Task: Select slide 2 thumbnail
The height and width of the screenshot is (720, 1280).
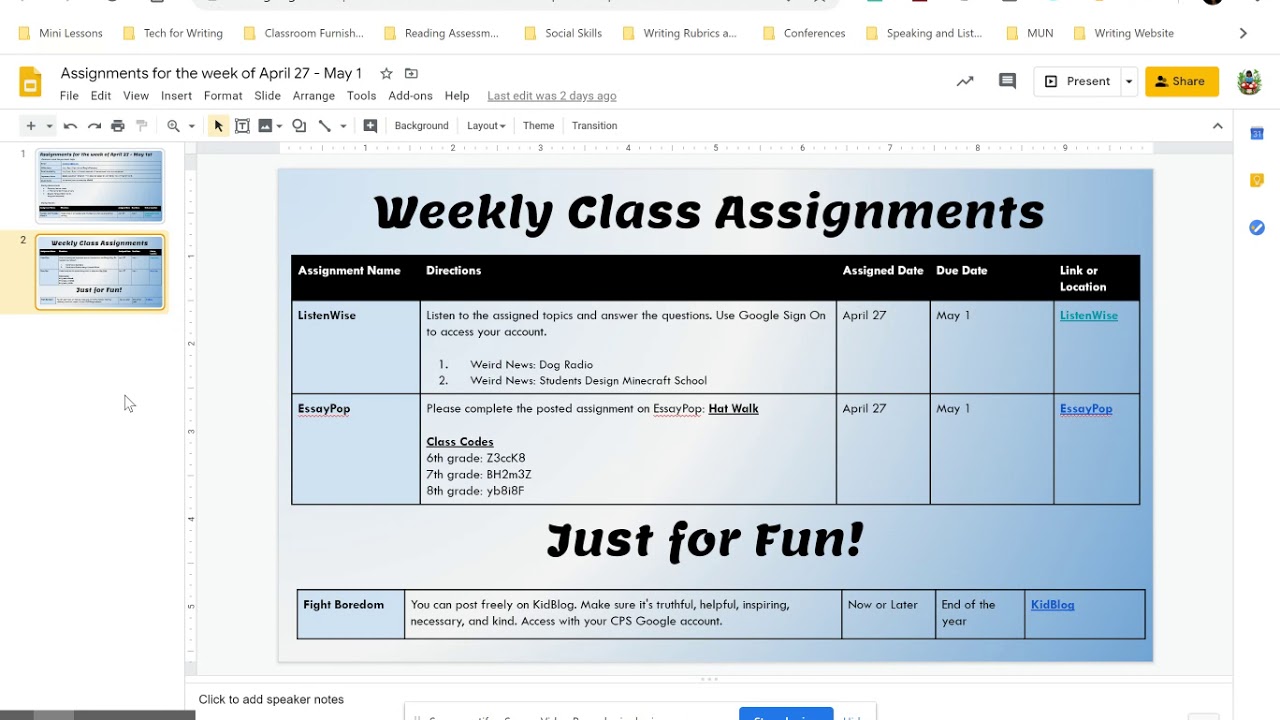Action: (100, 272)
